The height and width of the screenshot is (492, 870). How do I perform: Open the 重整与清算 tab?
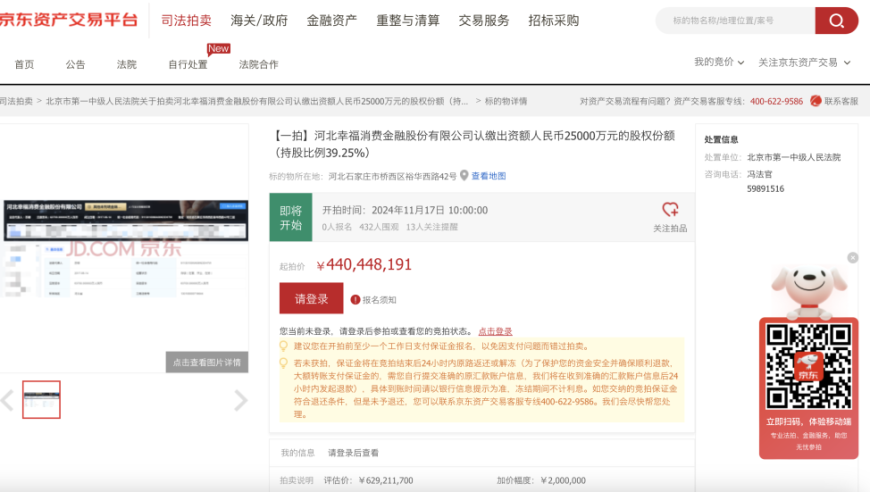pos(408,21)
